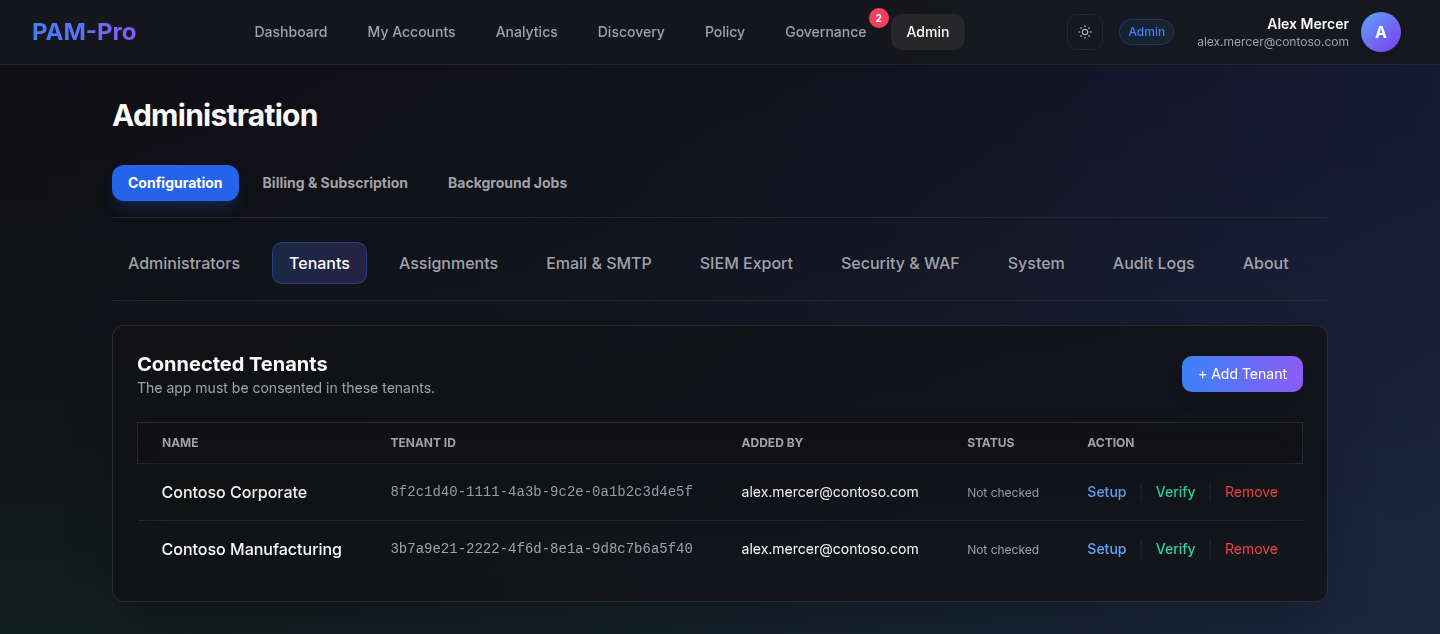
Task: Open the Policy page
Action: [725, 32]
